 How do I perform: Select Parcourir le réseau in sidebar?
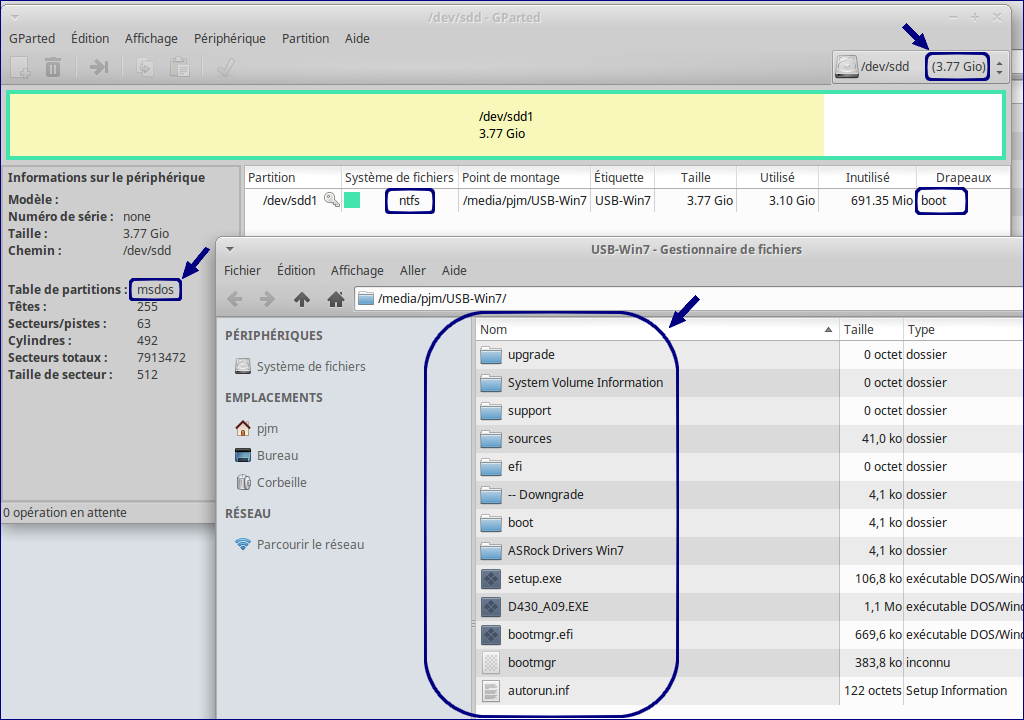[x=310, y=544]
